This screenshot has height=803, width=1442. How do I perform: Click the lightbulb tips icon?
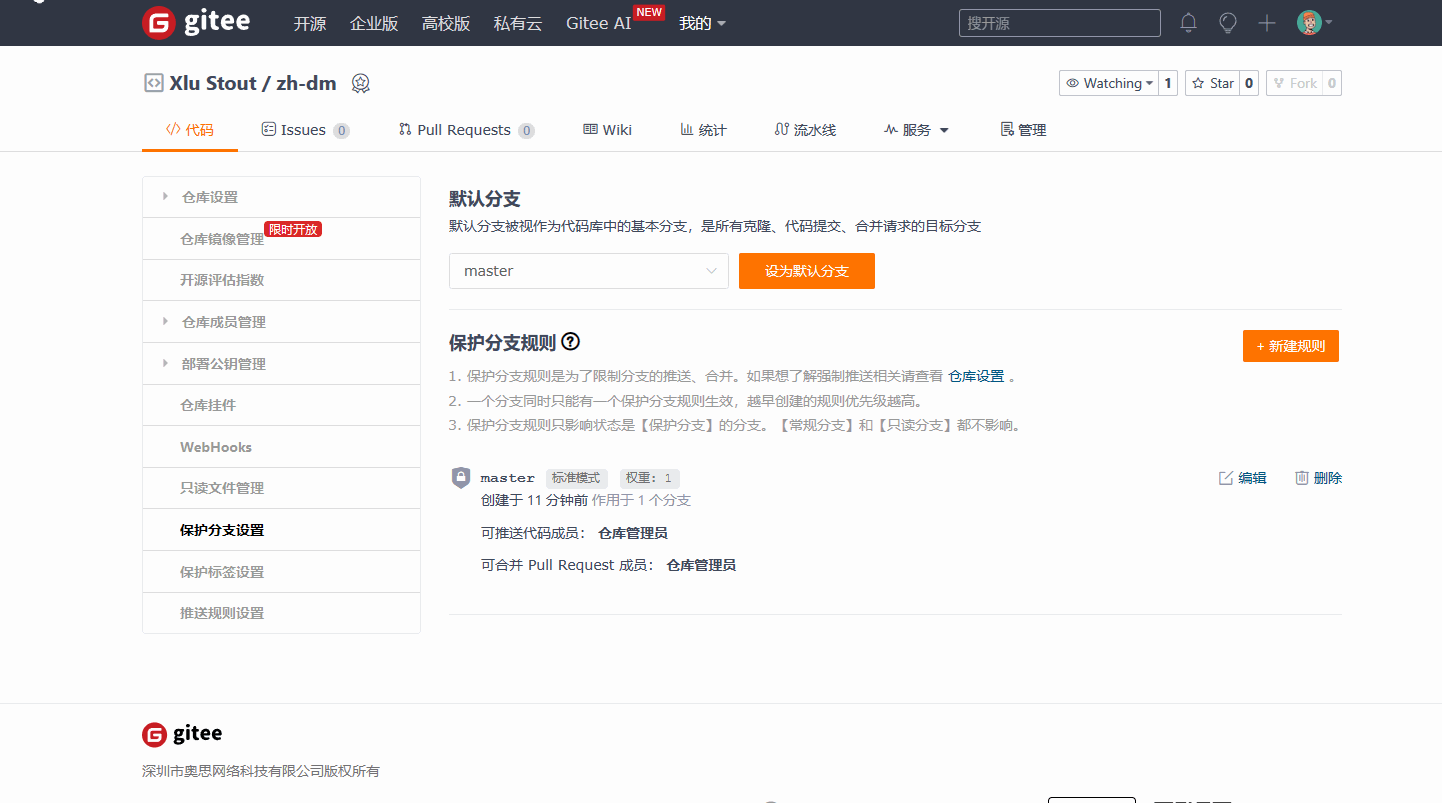[1228, 23]
